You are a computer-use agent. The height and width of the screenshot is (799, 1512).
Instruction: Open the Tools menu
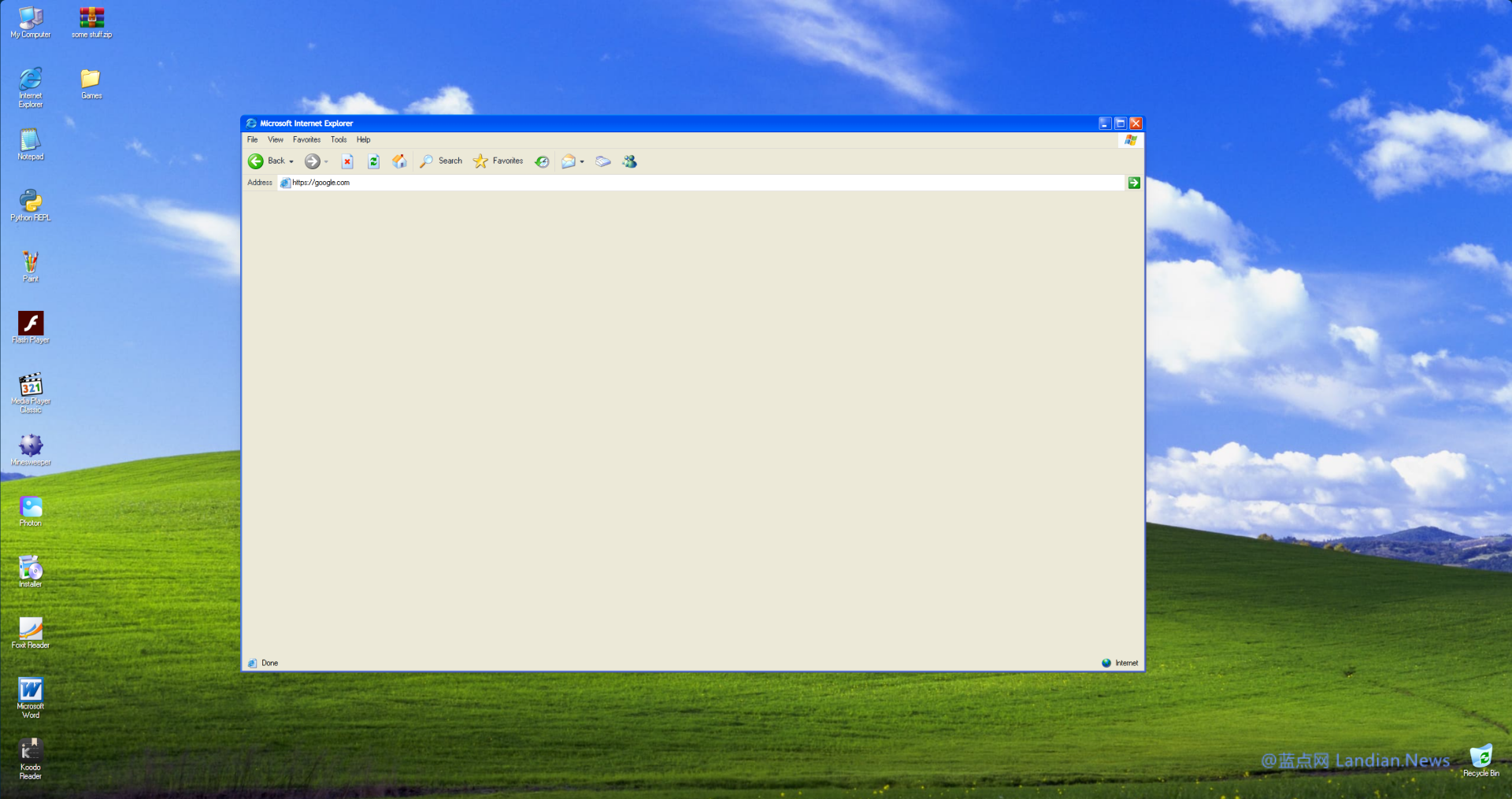pyautogui.click(x=339, y=140)
